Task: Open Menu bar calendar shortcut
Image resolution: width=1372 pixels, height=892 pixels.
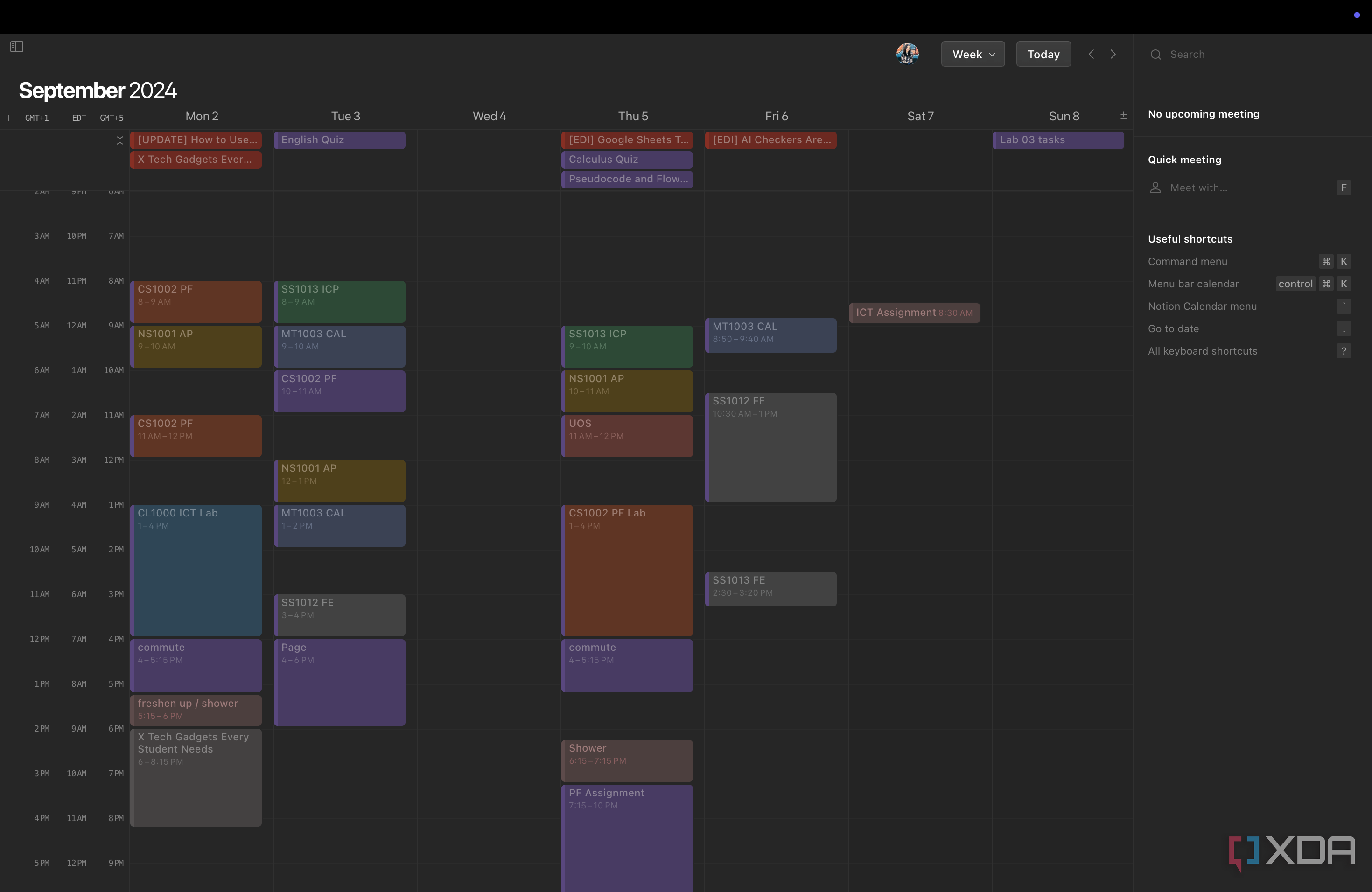Action: tap(1249, 284)
